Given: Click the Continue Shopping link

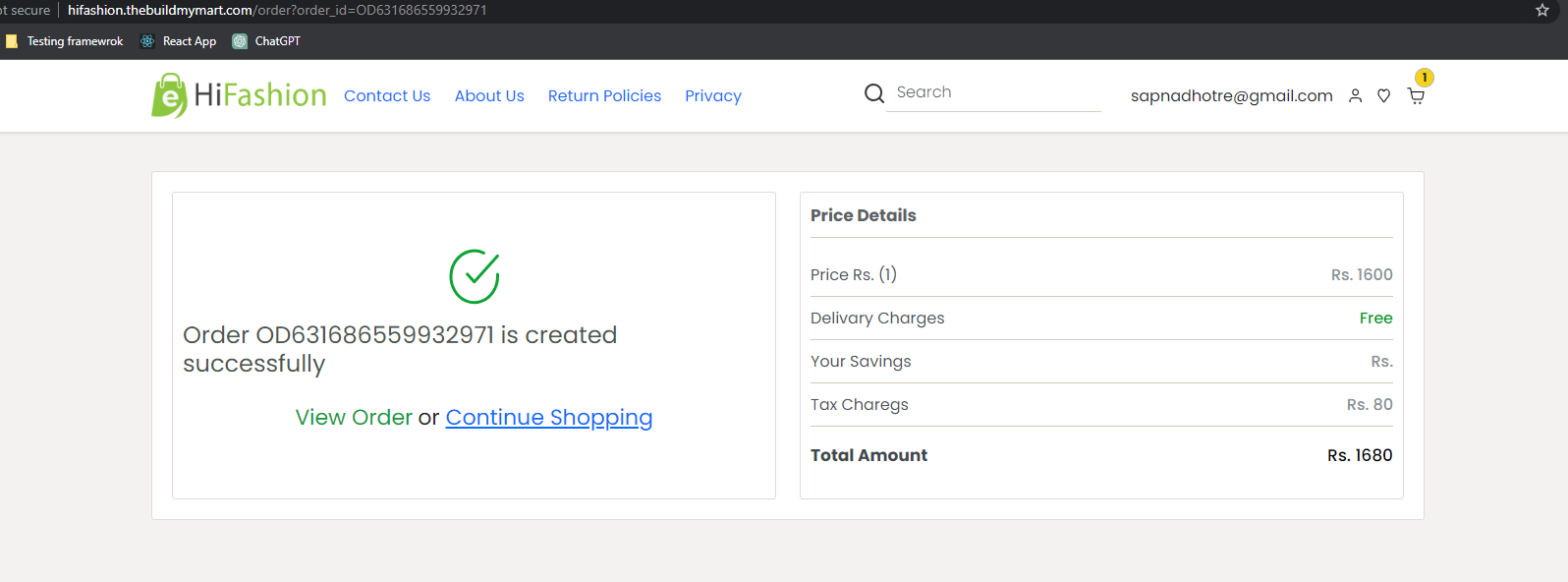Looking at the screenshot, I should pyautogui.click(x=549, y=417).
